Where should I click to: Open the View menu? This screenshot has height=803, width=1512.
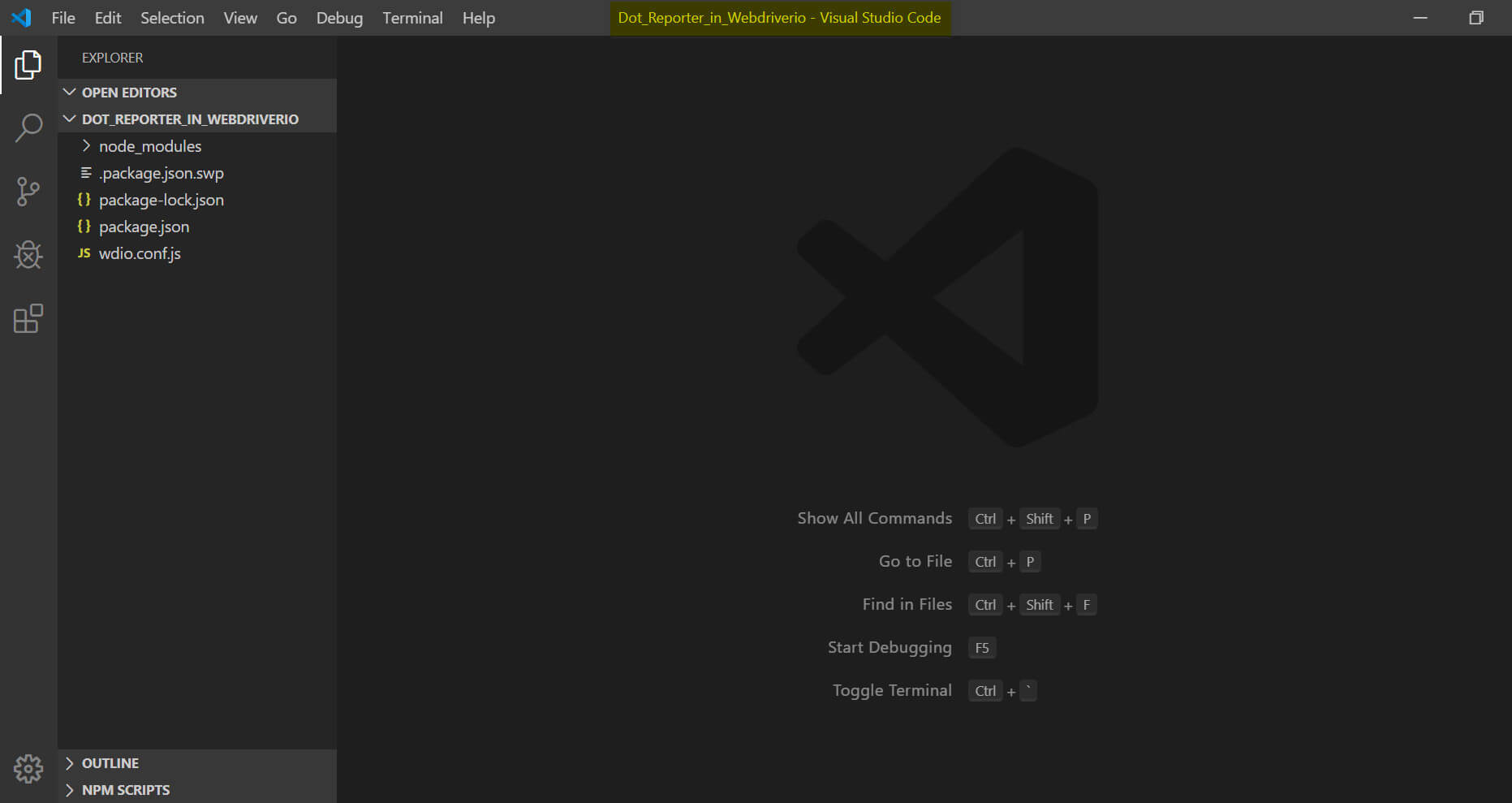click(240, 18)
